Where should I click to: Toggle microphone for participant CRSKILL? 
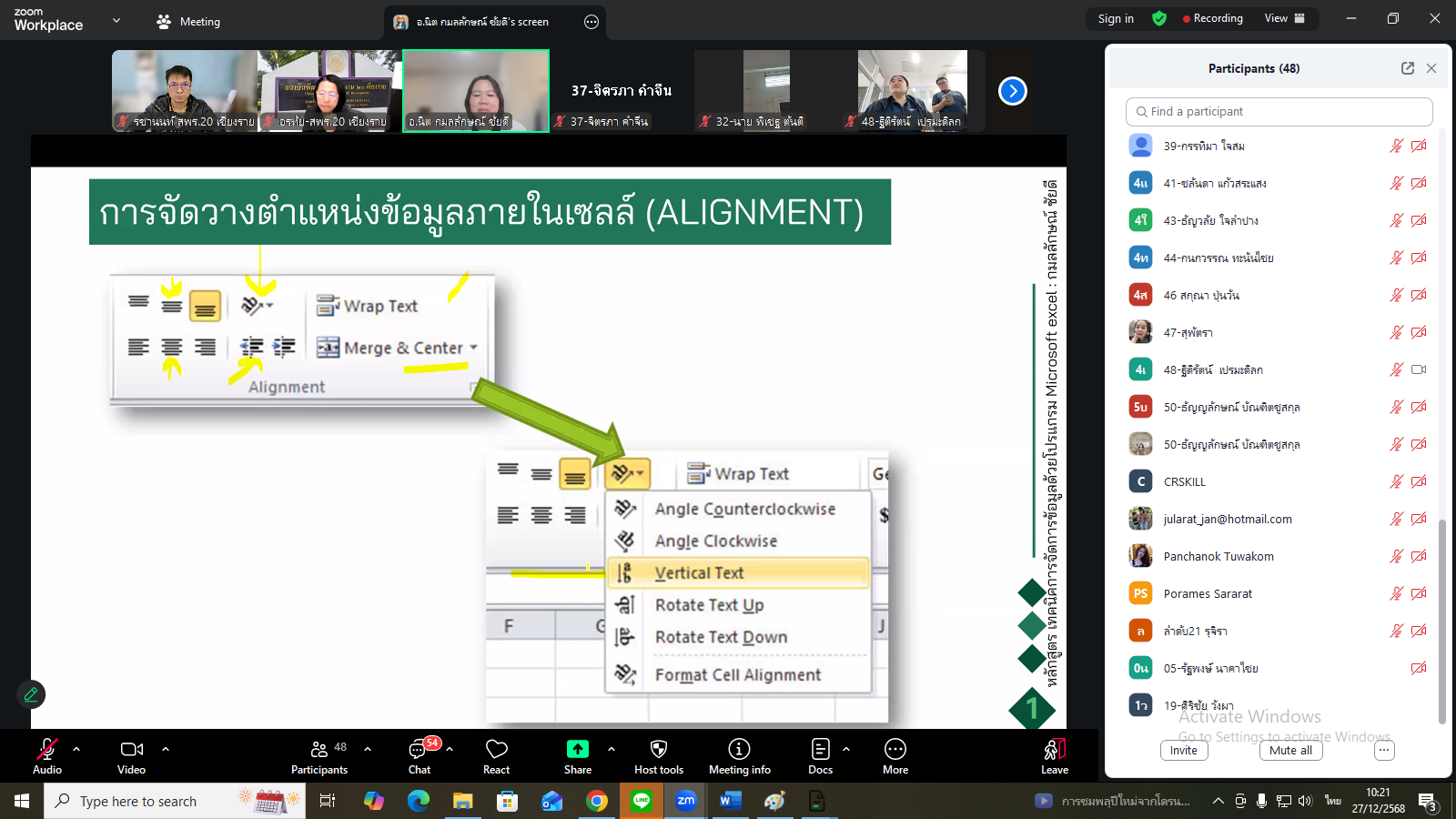tap(1396, 481)
